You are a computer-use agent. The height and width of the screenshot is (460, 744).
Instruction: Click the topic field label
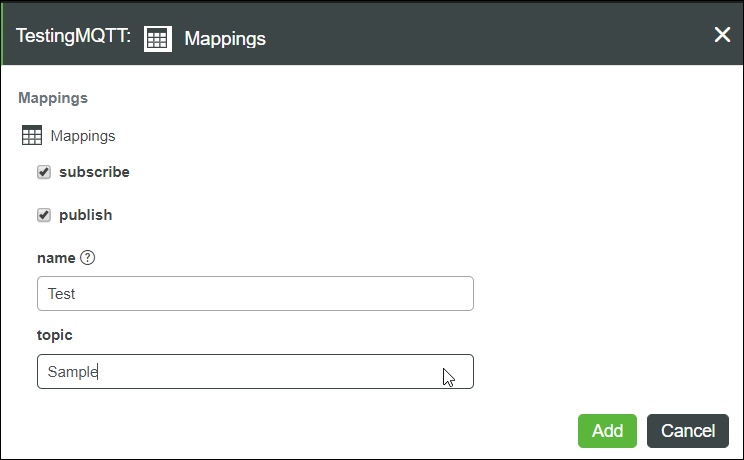click(x=55, y=335)
